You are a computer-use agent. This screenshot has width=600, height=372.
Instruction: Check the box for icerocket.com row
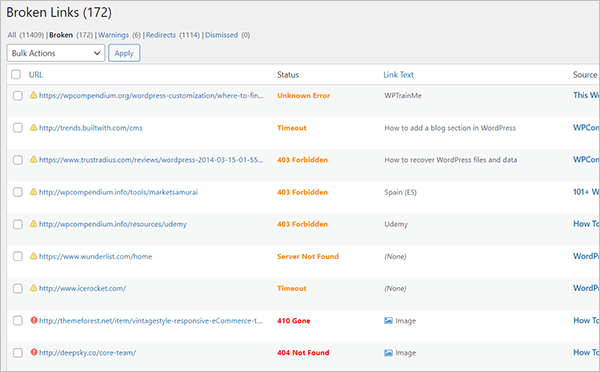click(x=18, y=289)
